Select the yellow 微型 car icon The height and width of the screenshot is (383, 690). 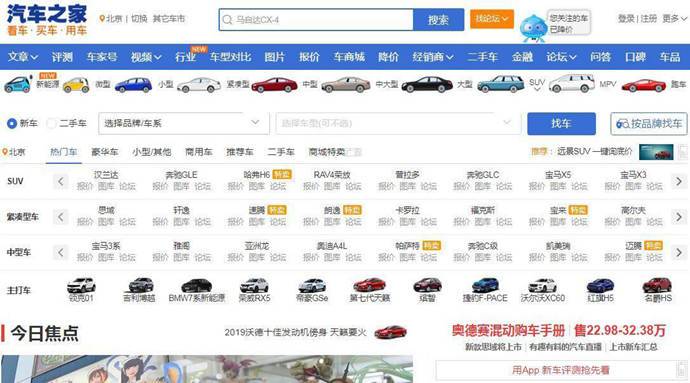76,85
